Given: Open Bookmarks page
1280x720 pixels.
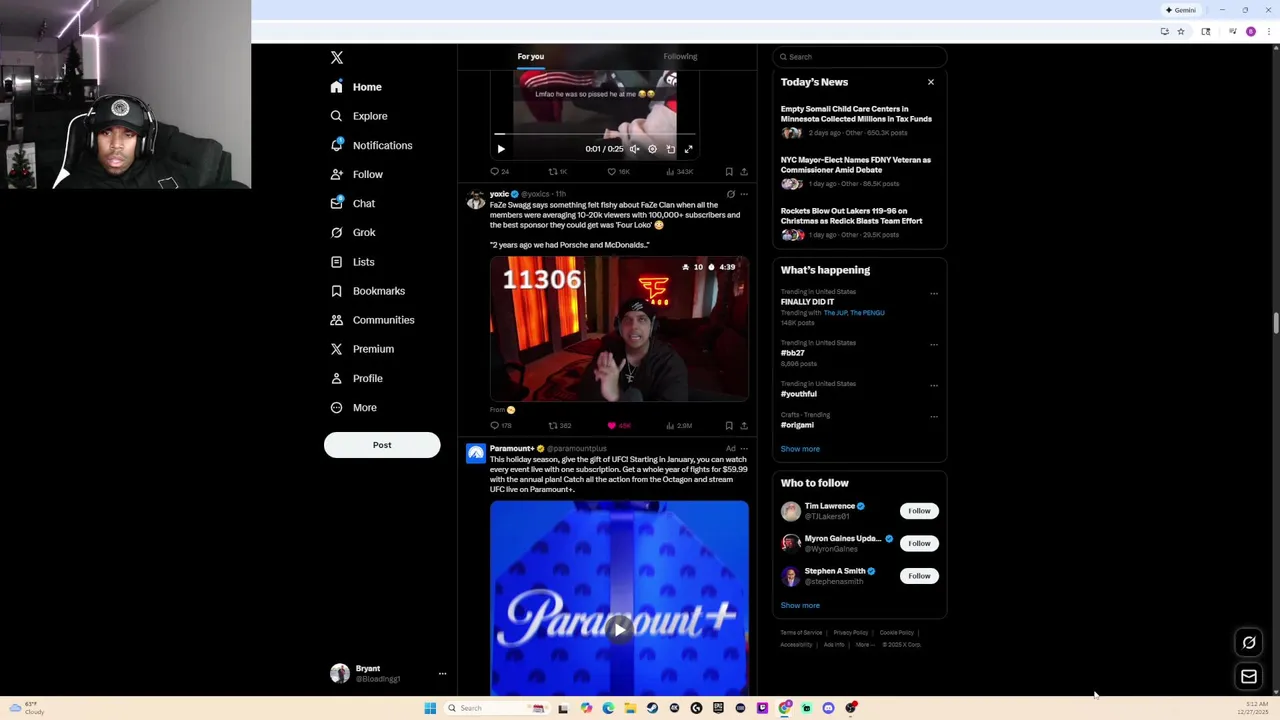Looking at the screenshot, I should click(368, 291).
